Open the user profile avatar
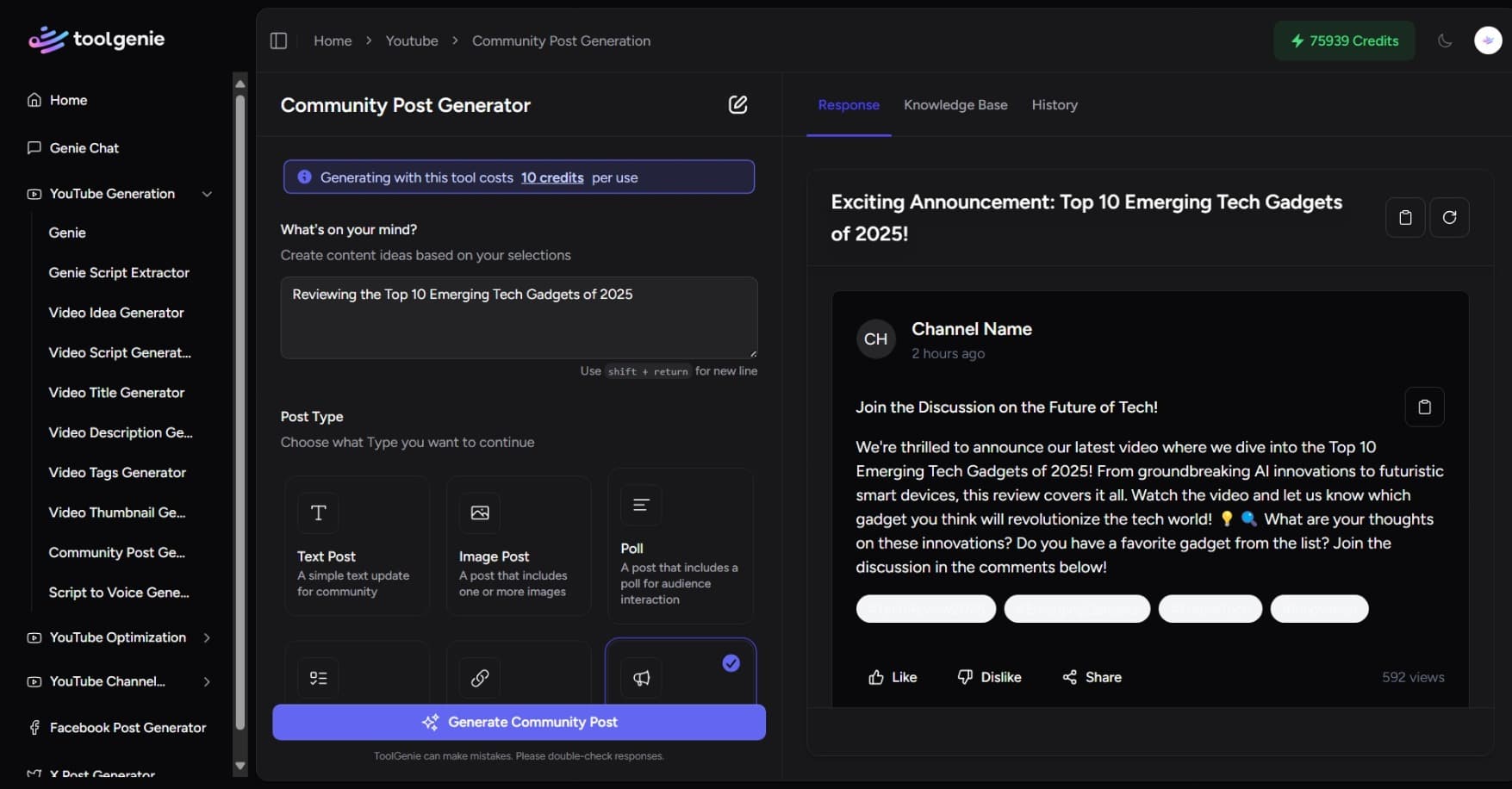This screenshot has height=789, width=1512. pyautogui.click(x=1488, y=40)
